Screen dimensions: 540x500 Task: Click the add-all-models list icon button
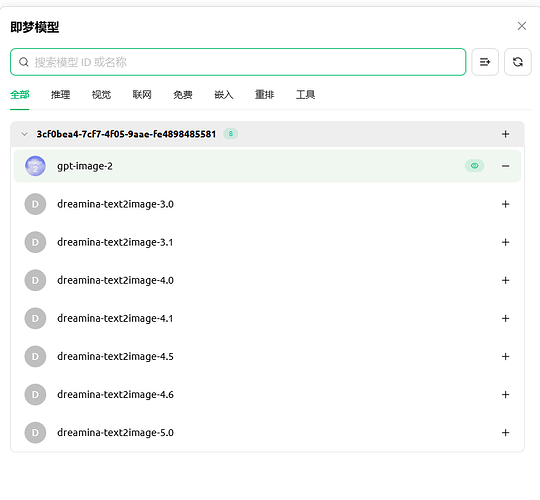click(485, 62)
